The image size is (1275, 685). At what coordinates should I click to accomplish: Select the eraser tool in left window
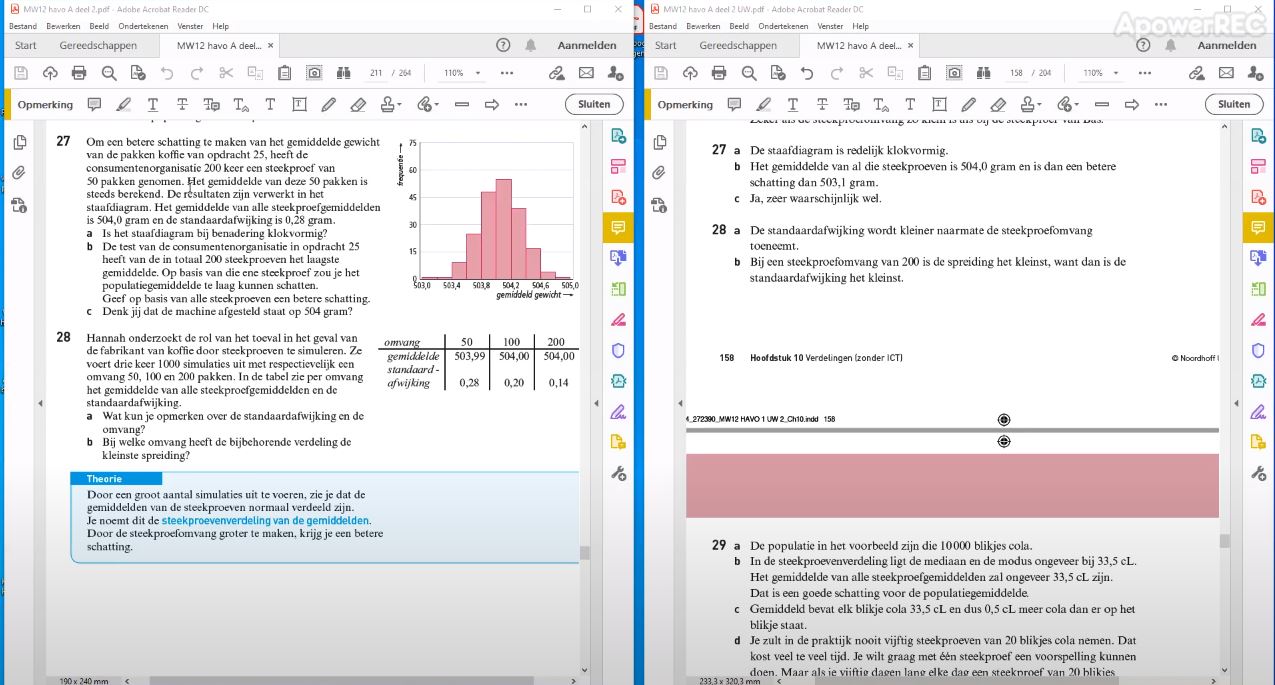(x=358, y=104)
